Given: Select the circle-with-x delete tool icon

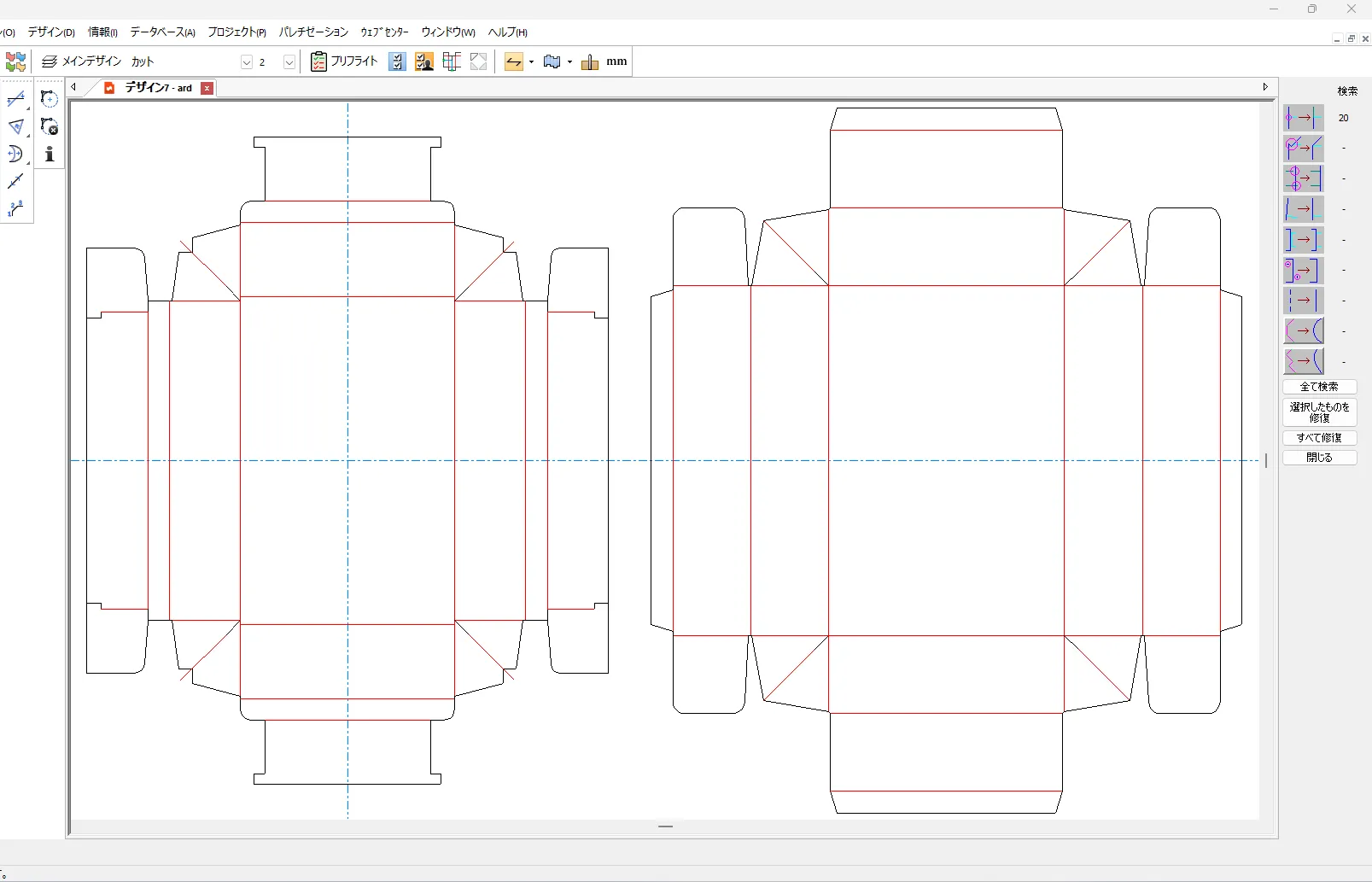Looking at the screenshot, I should click(50, 126).
